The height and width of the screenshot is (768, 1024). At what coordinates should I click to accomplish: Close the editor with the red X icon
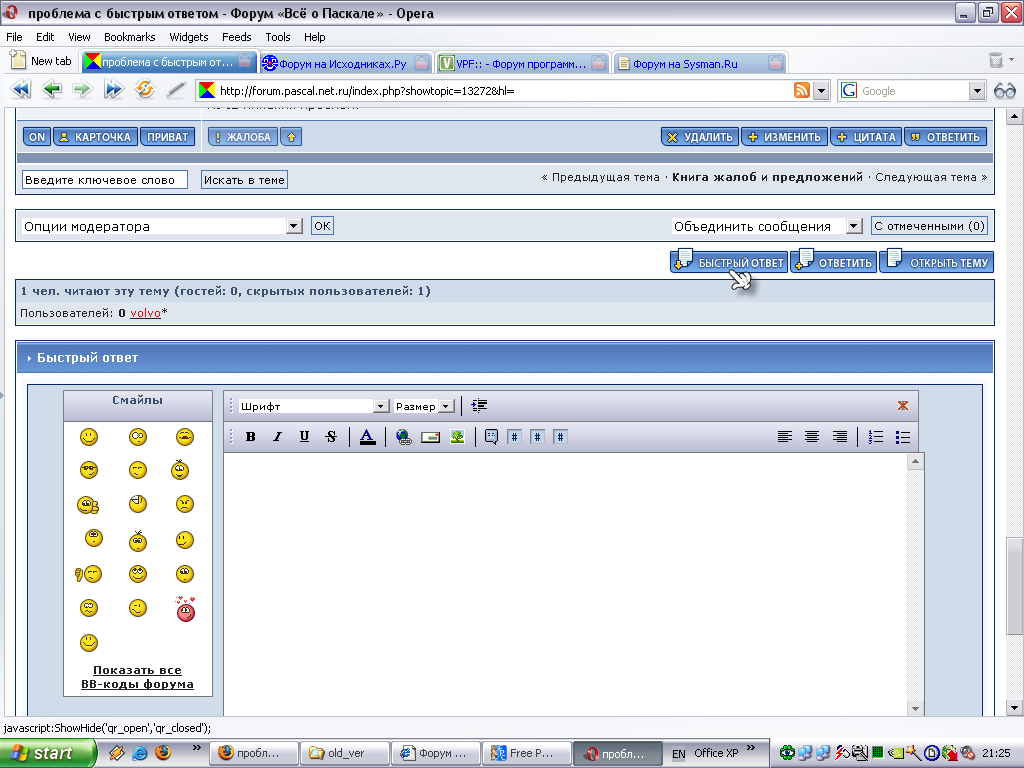(903, 406)
